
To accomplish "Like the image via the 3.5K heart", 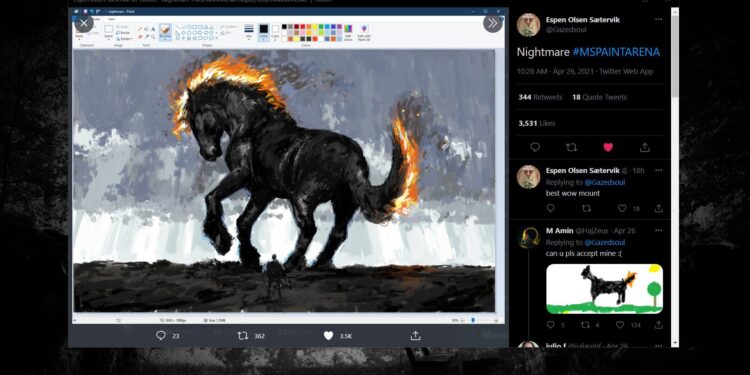I will pos(328,336).
